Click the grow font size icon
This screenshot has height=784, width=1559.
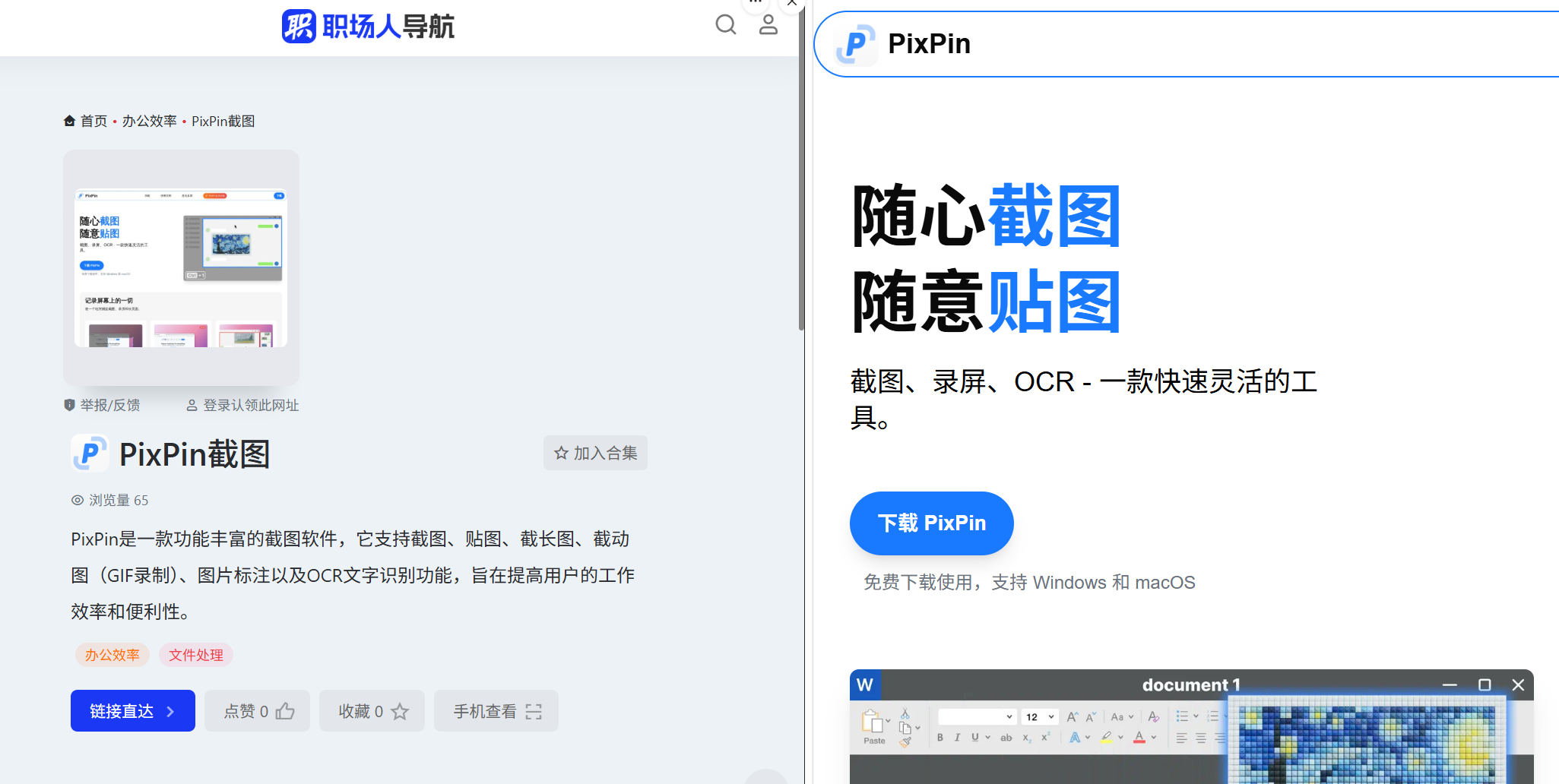click(1072, 716)
